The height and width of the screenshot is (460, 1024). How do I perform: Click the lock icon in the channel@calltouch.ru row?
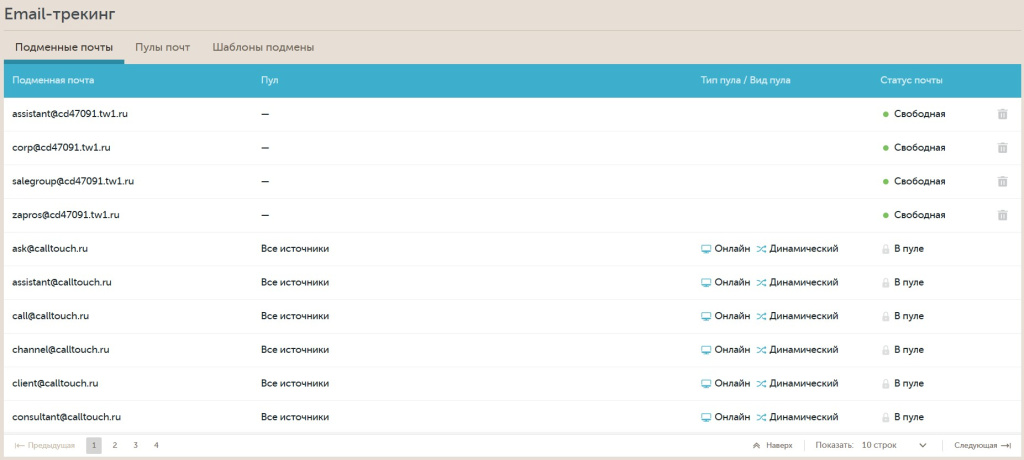(886, 350)
